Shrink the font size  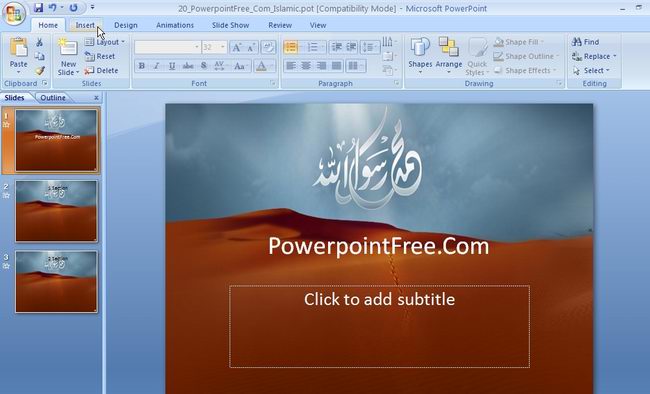251,47
